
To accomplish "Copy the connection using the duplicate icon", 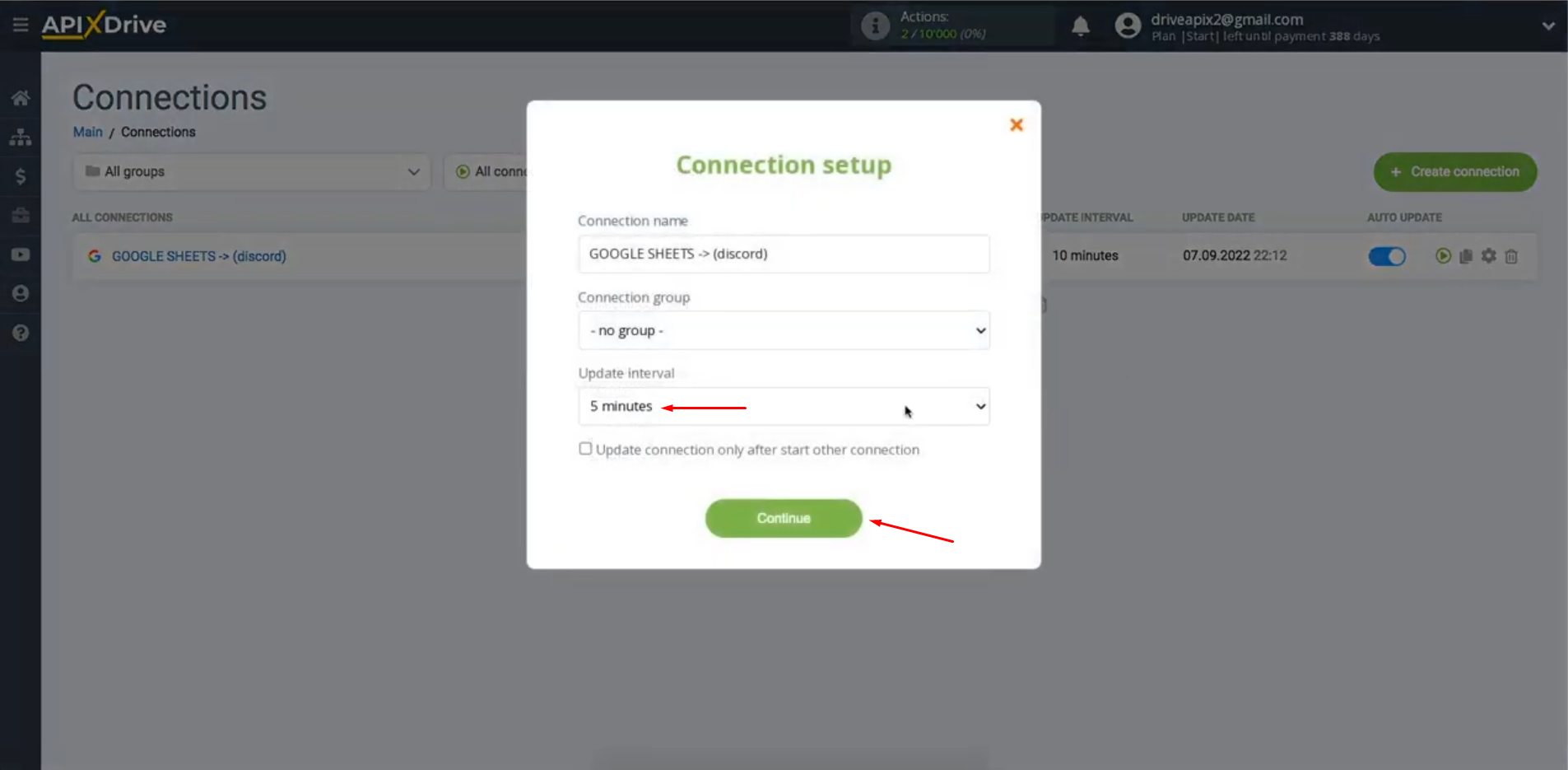I will click(1467, 256).
